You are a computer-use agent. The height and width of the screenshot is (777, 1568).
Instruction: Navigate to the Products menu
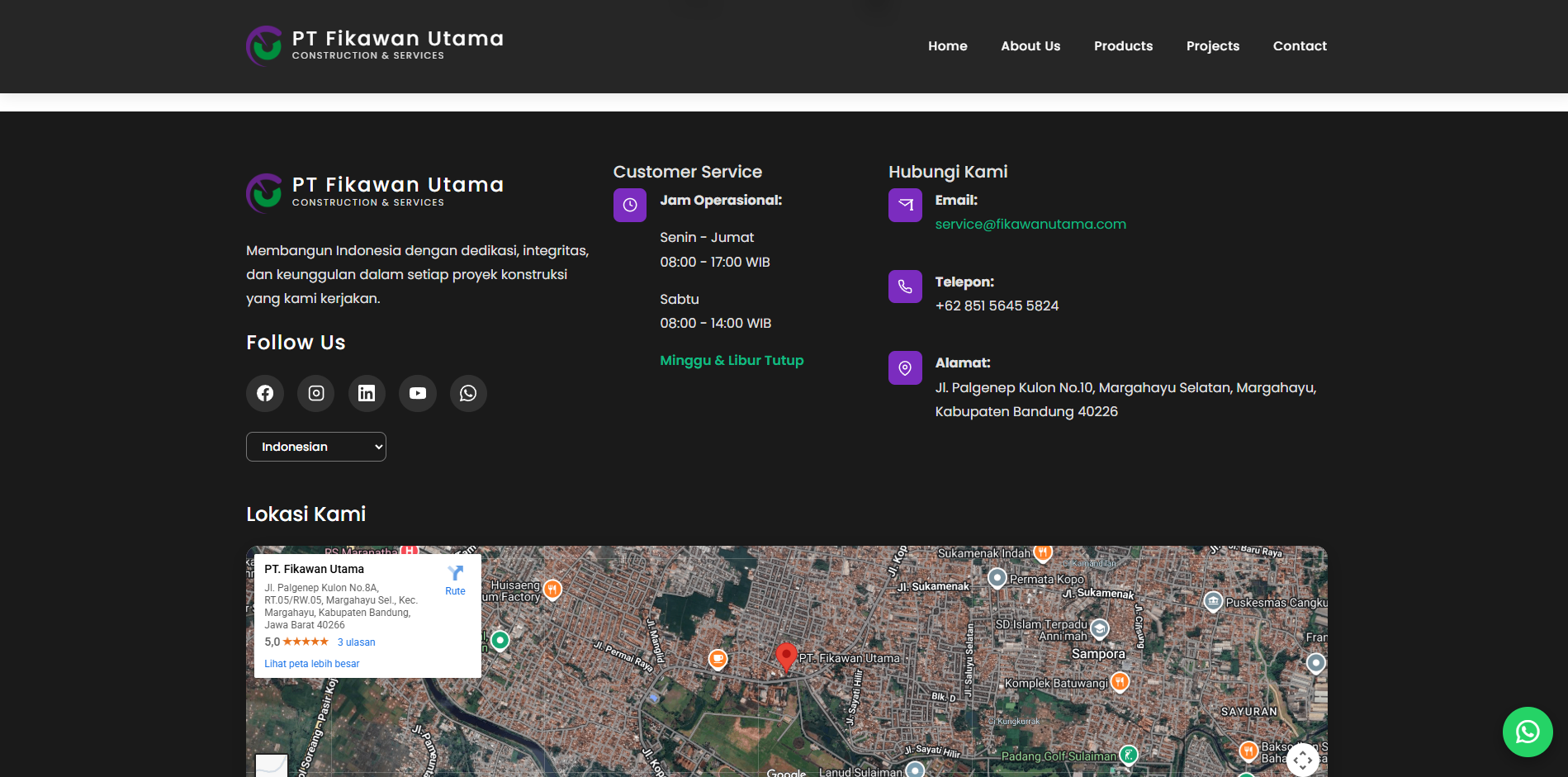point(1123,46)
